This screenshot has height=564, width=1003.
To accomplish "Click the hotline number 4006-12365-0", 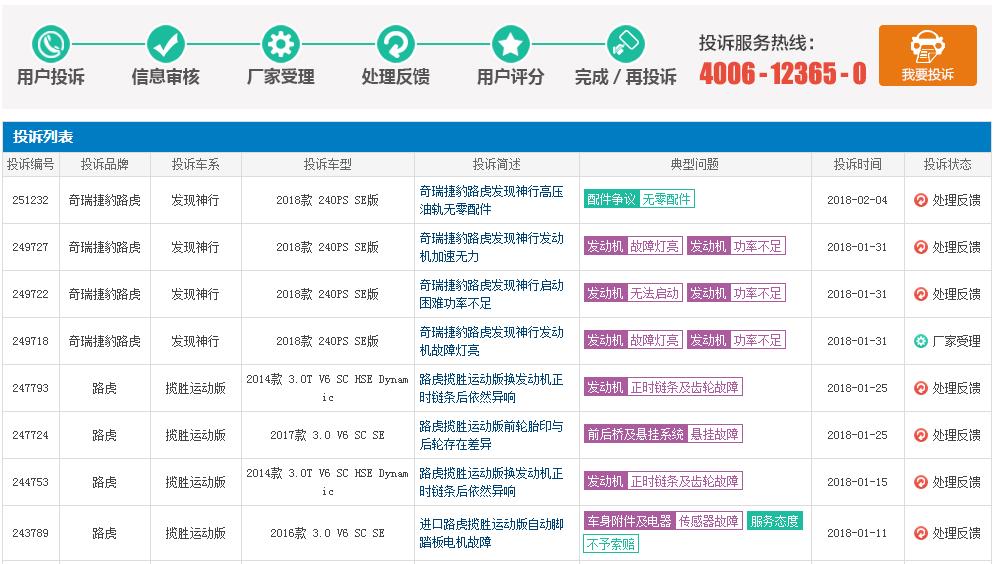I will (783, 74).
